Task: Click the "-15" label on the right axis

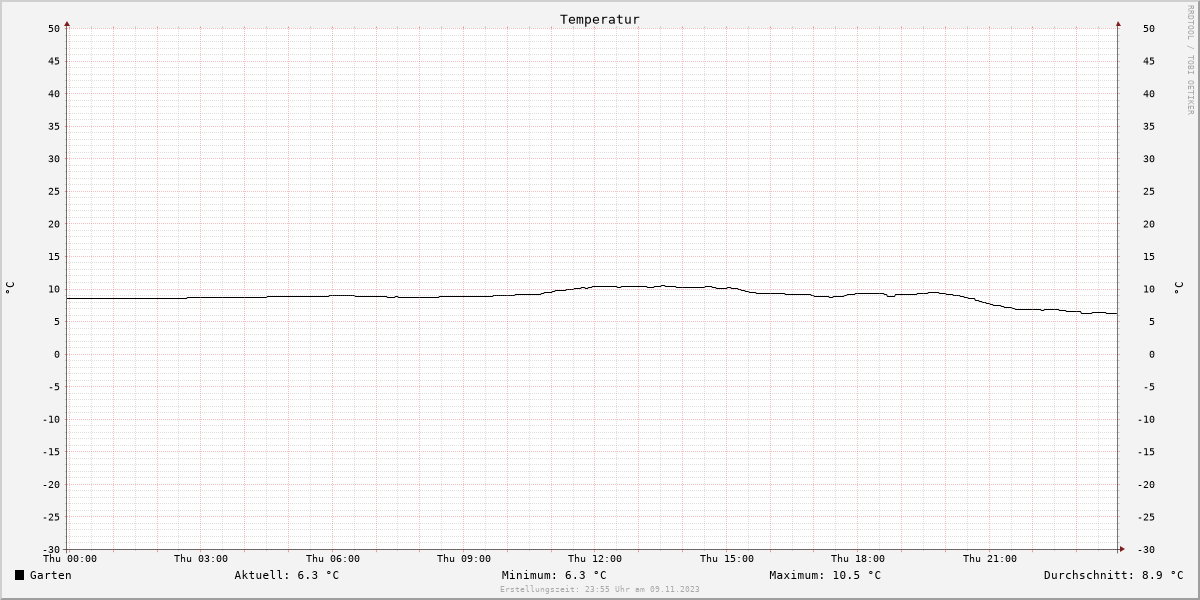Action: pos(1148,451)
